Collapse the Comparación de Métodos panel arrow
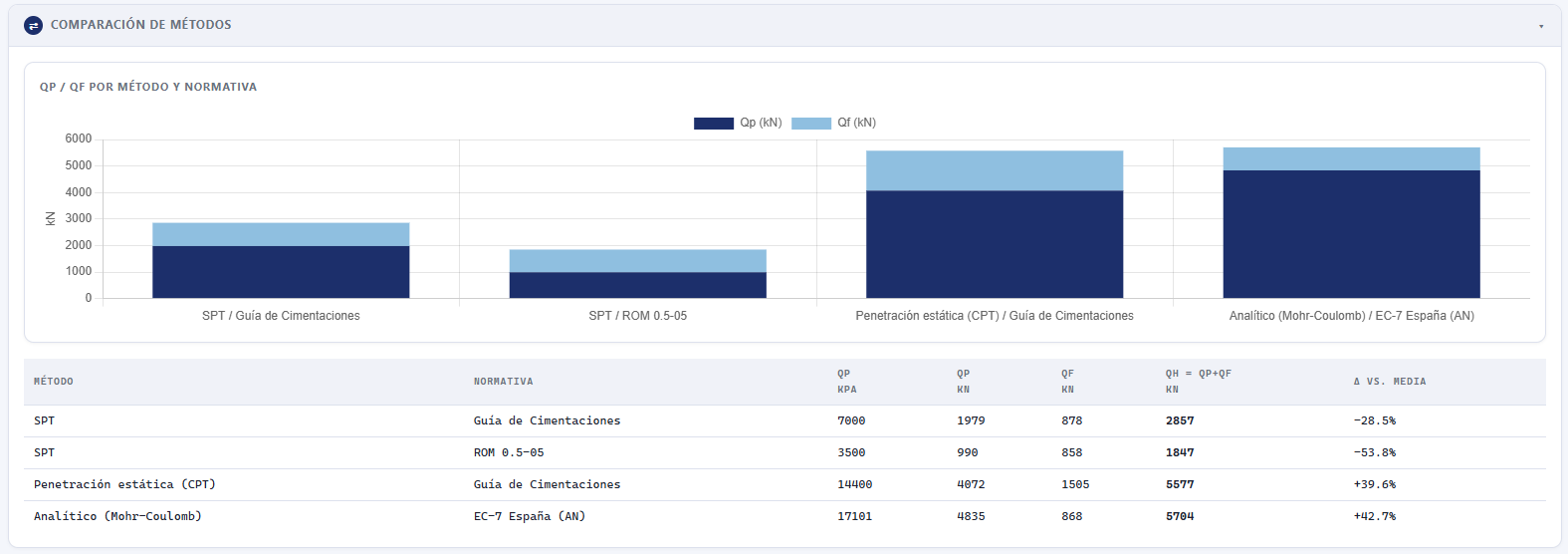The image size is (1568, 554). tap(1541, 26)
